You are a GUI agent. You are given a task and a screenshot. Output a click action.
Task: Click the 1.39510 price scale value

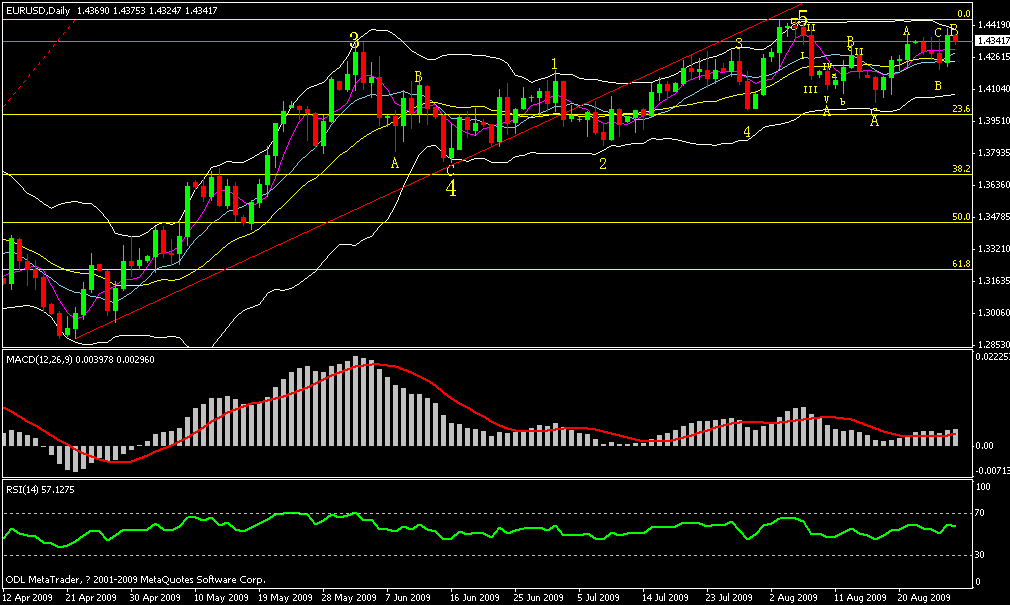993,121
